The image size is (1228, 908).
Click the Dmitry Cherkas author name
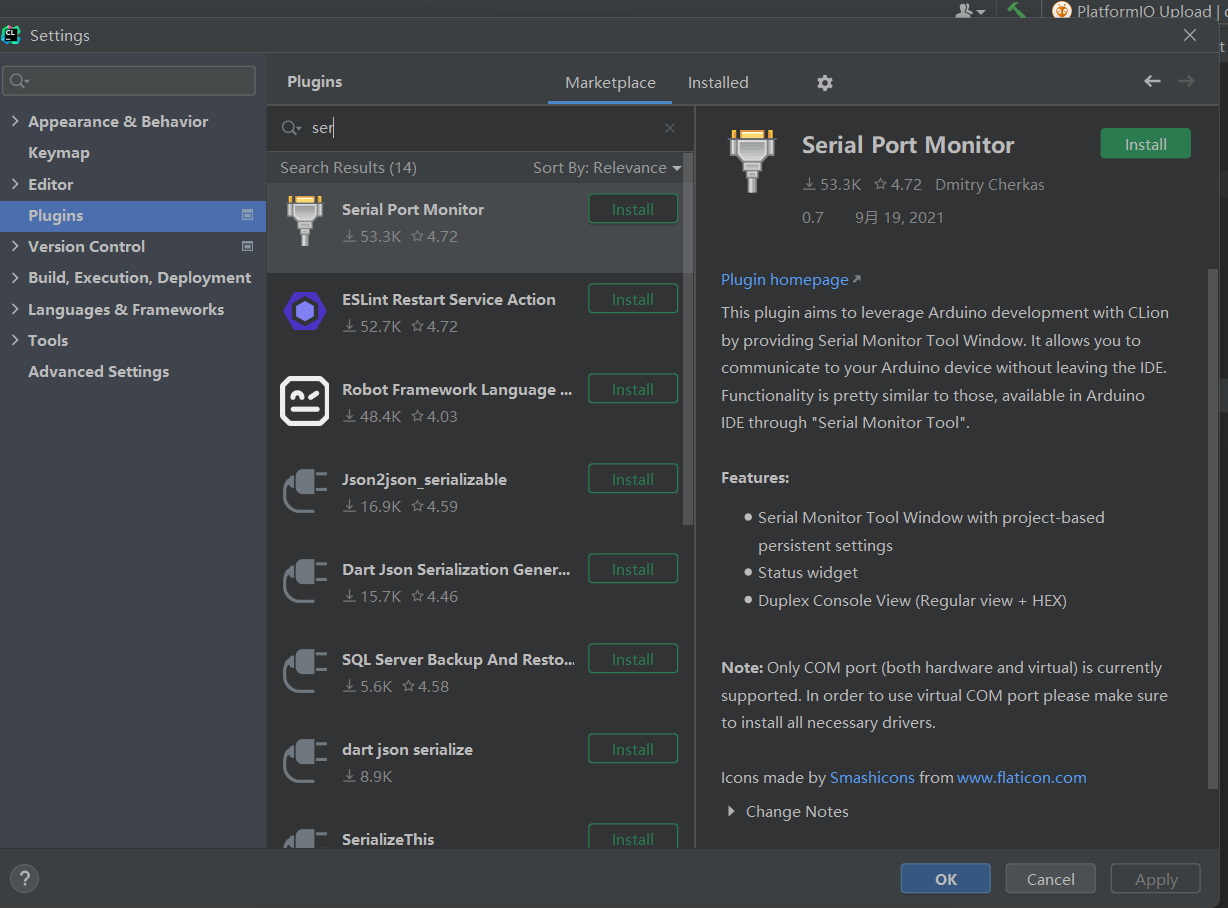coord(990,185)
